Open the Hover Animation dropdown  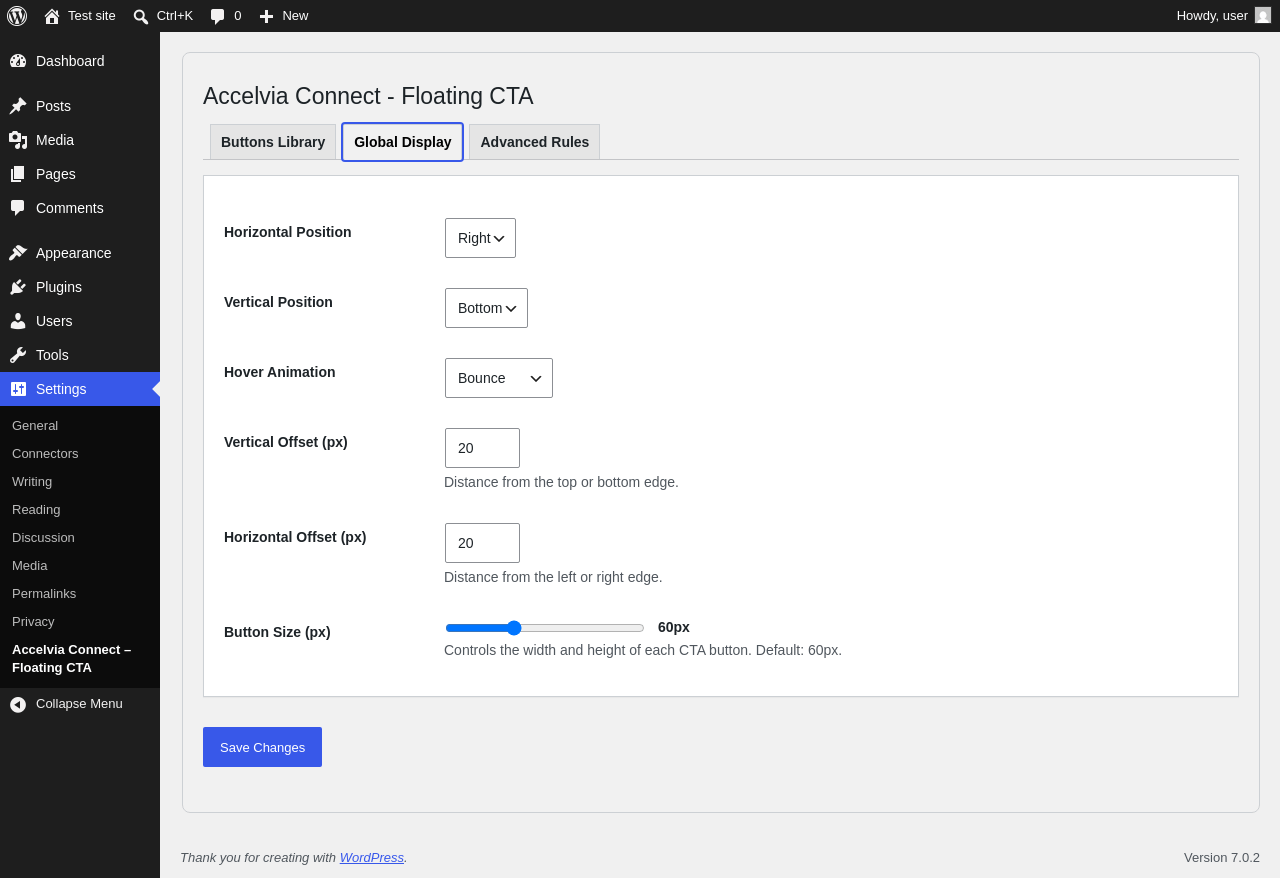499,378
